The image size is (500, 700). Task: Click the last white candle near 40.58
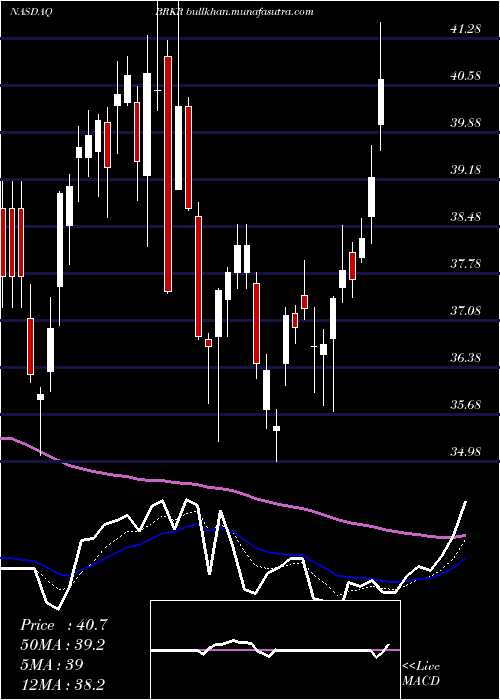tap(381, 102)
